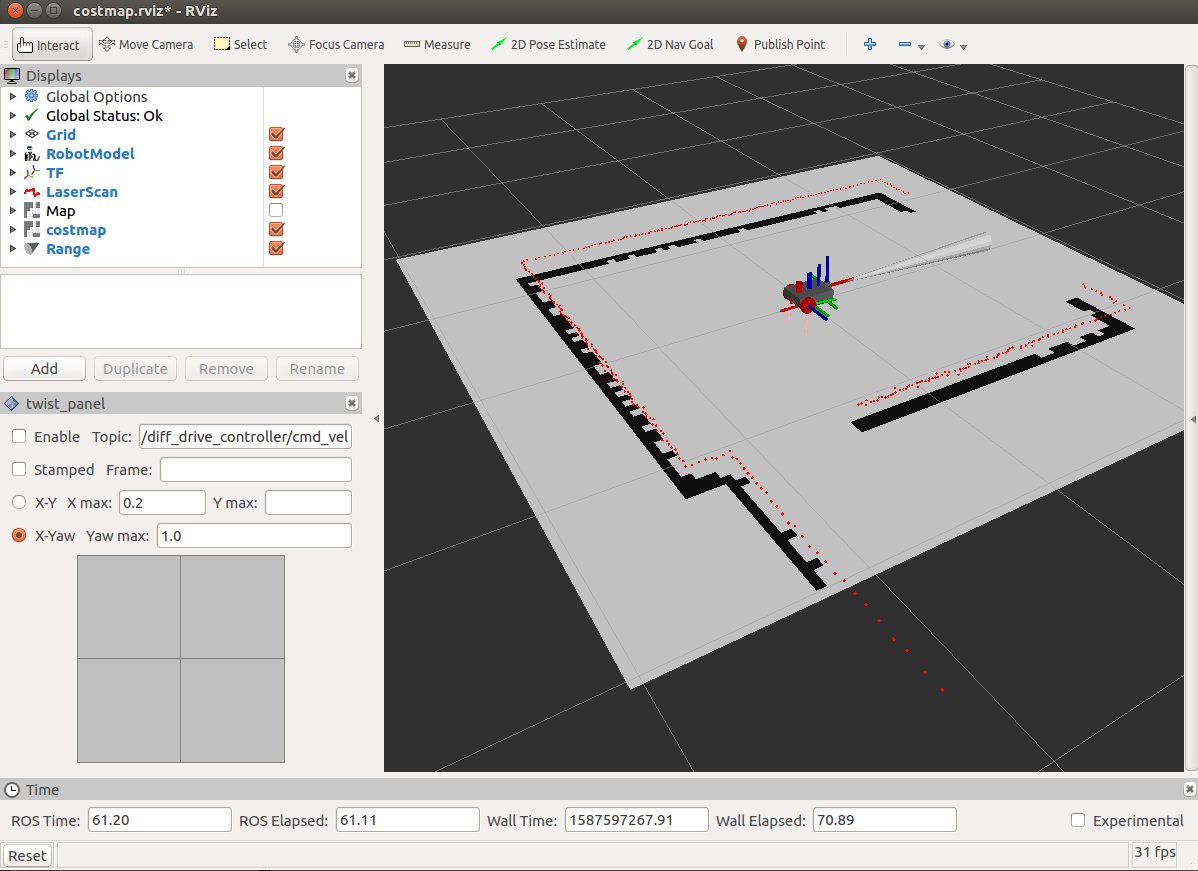Image resolution: width=1198 pixels, height=871 pixels.
Task: Tick the Experimental checkbox
Action: click(1078, 820)
